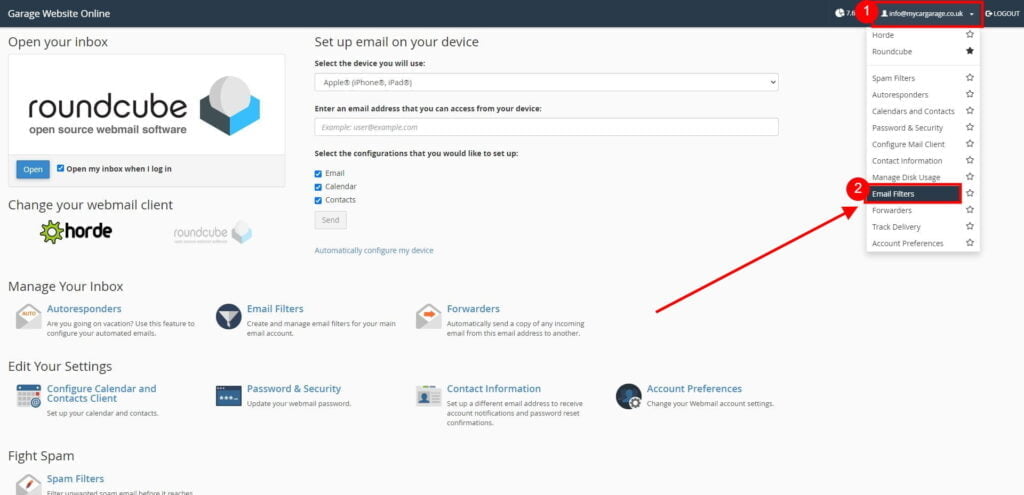Open Contact Information from account menu

pyautogui.click(x=907, y=161)
